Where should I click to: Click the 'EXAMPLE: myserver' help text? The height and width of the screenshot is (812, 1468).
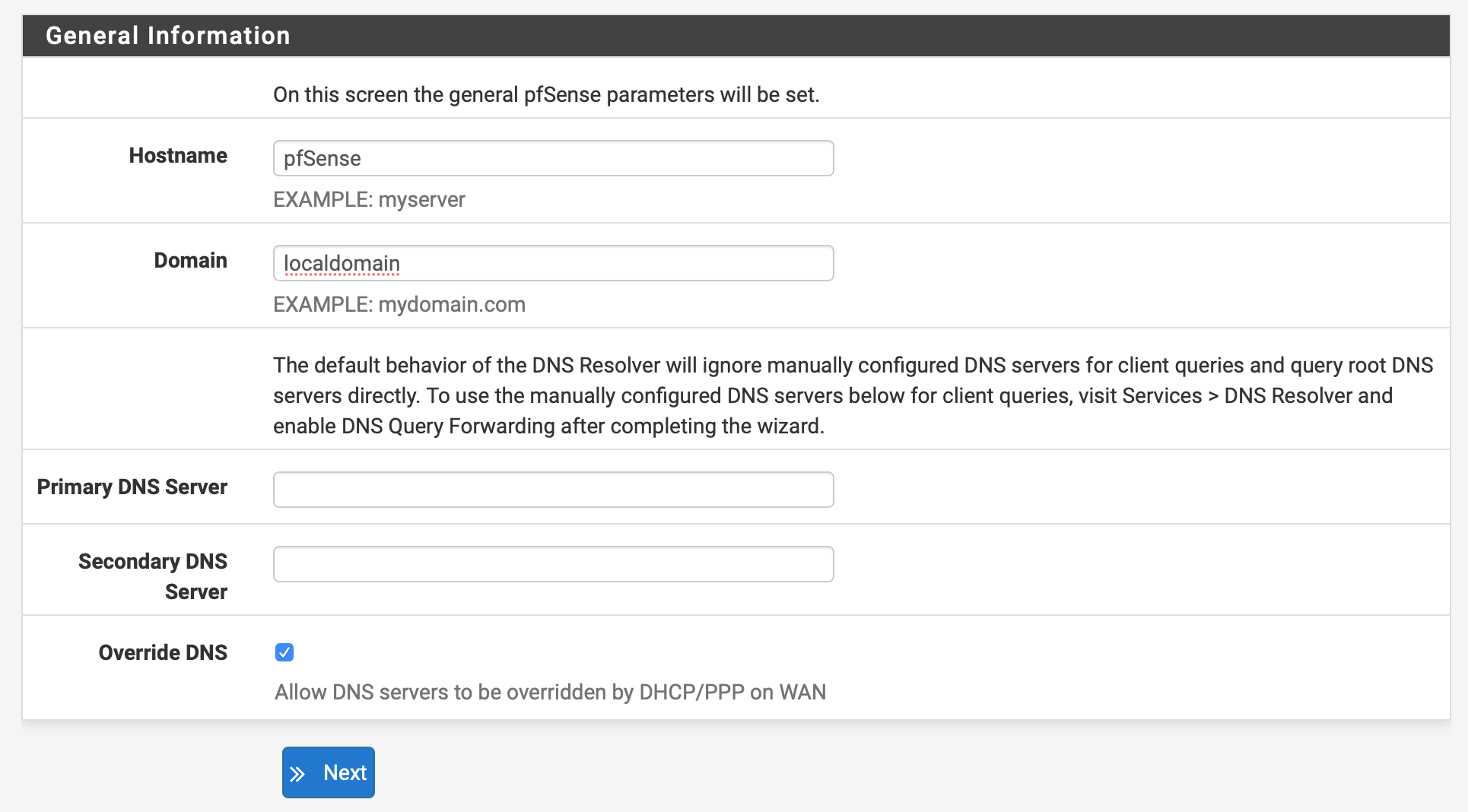coord(369,200)
